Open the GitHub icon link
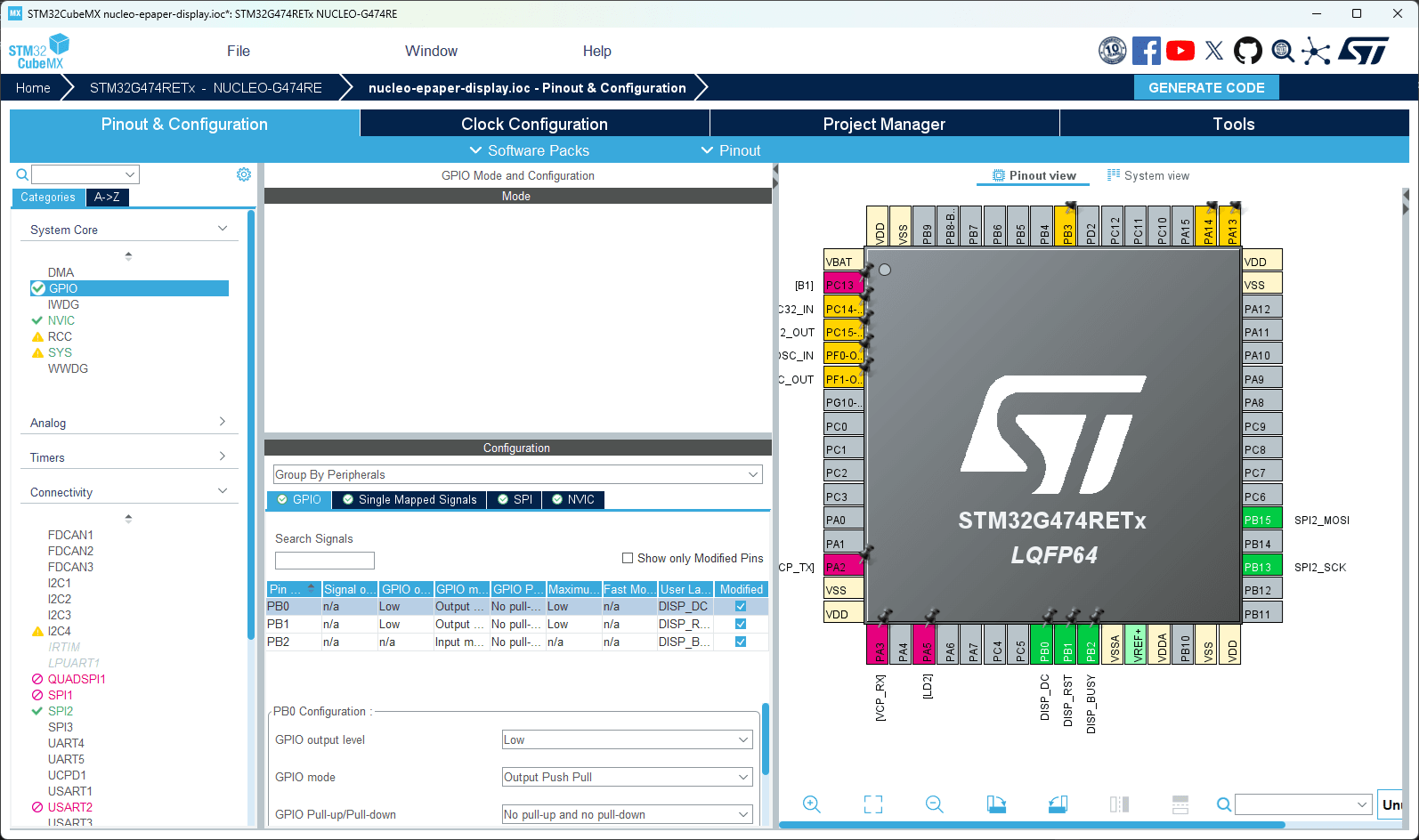1419x840 pixels. point(1247,51)
